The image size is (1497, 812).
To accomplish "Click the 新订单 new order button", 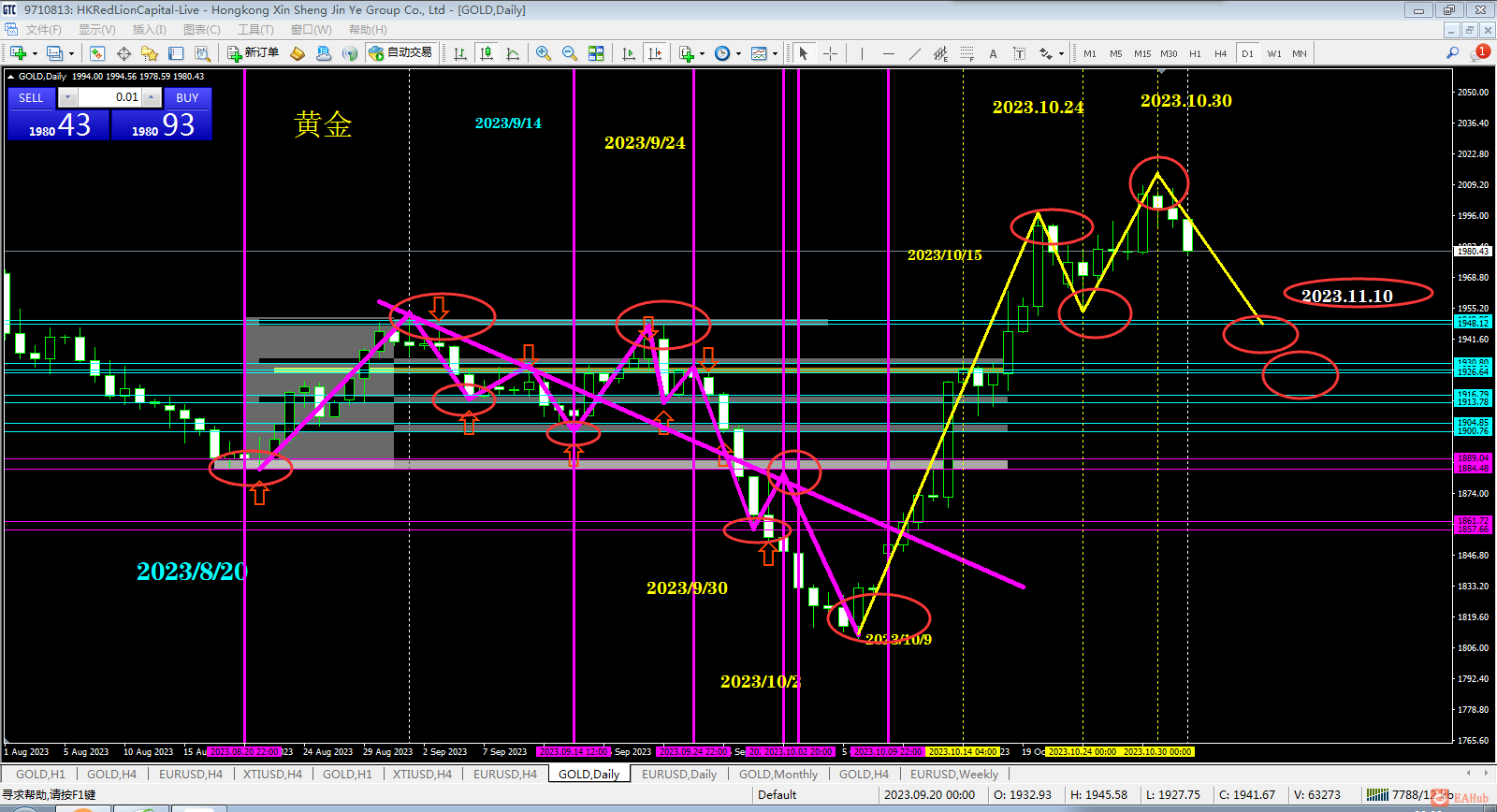I will click(254, 53).
